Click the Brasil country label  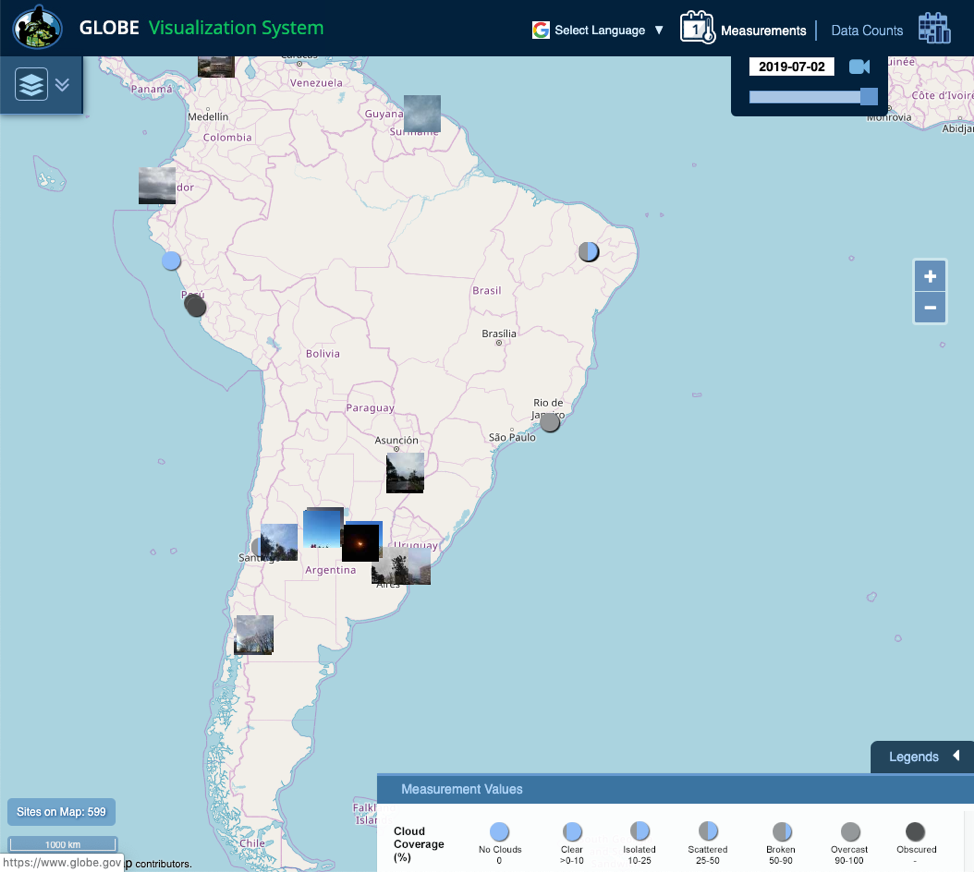(x=486, y=291)
